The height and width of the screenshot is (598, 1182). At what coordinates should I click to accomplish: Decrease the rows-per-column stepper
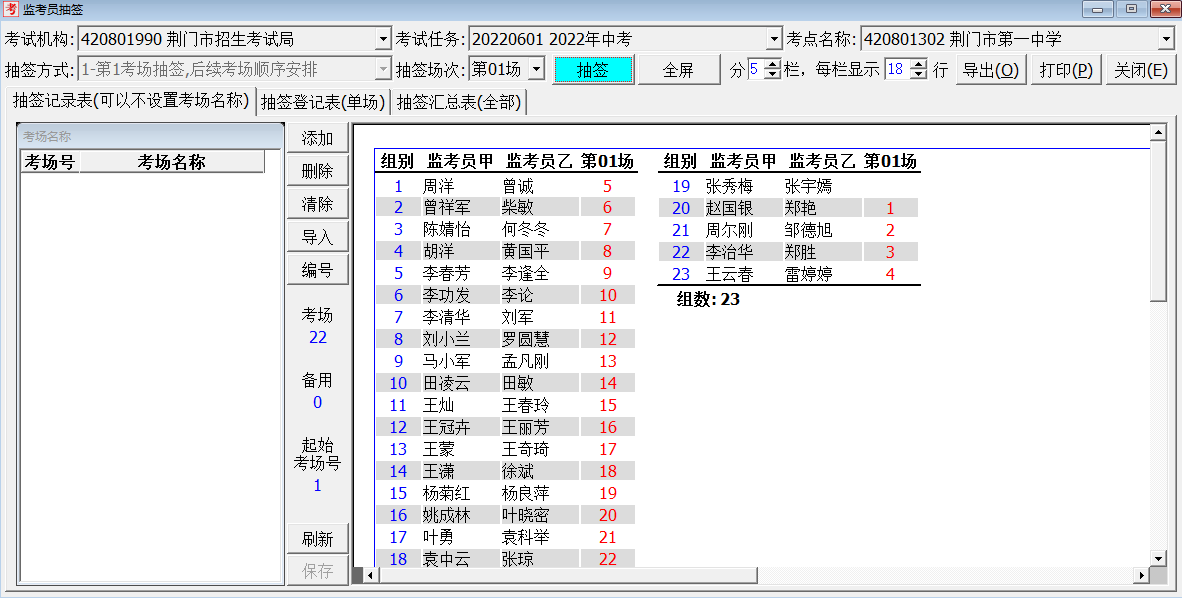(x=919, y=75)
